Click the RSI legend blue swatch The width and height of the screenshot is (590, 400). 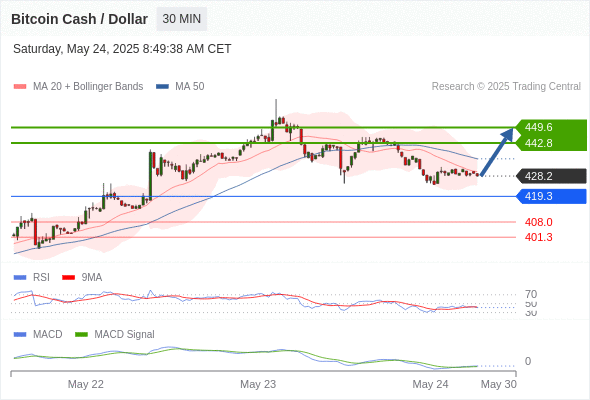coord(20,278)
